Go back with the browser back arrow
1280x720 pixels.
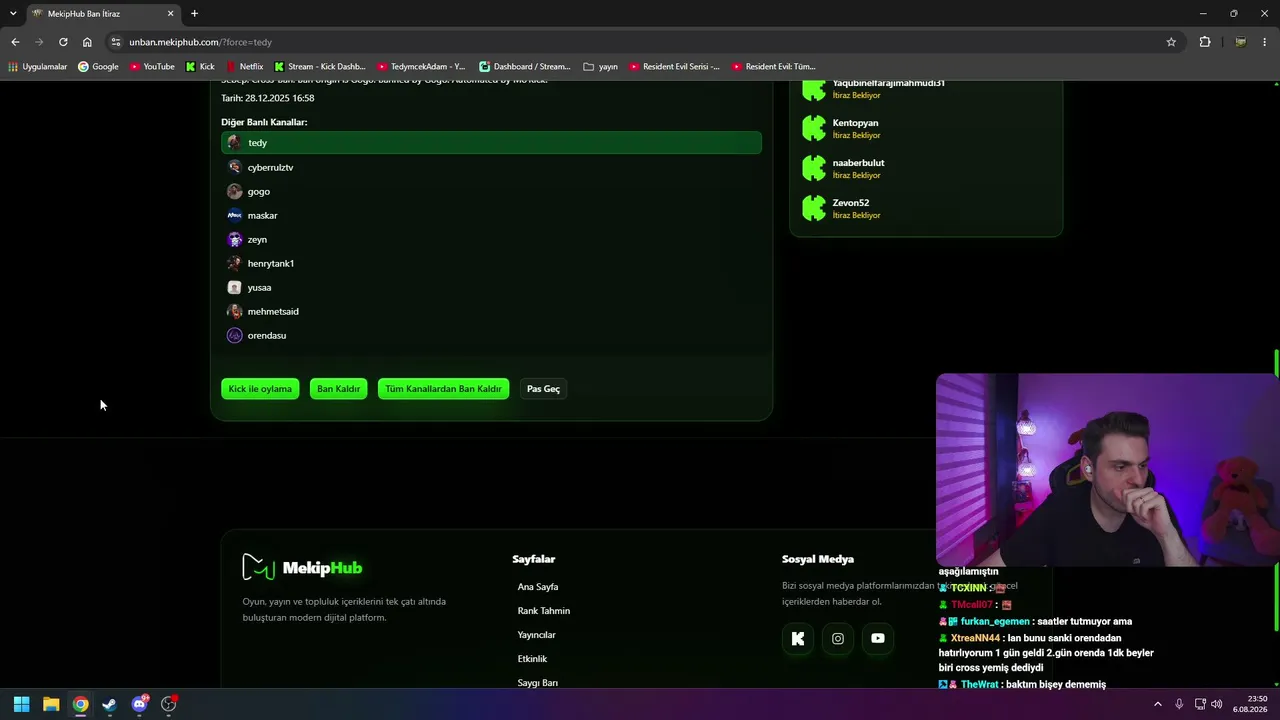point(15,42)
